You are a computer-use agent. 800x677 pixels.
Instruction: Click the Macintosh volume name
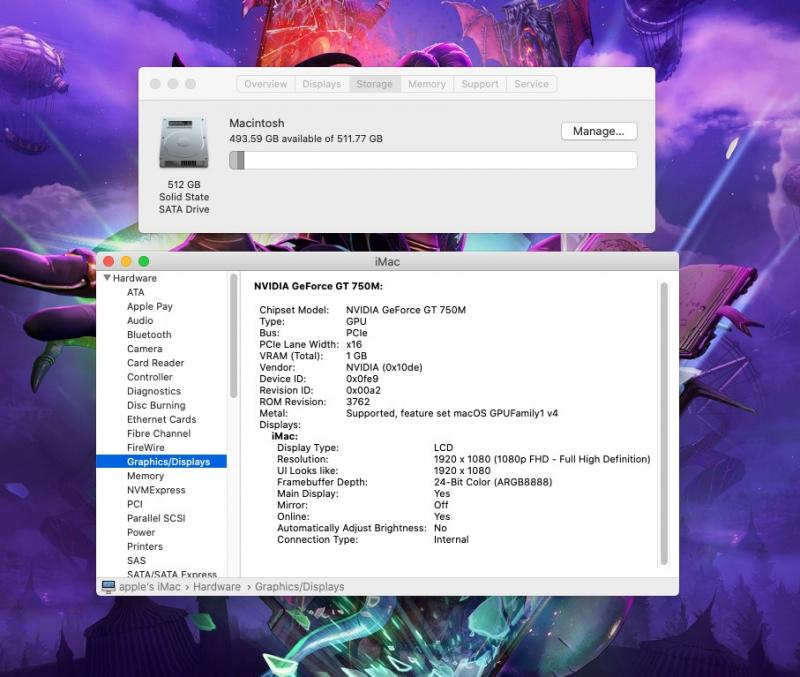coord(257,123)
